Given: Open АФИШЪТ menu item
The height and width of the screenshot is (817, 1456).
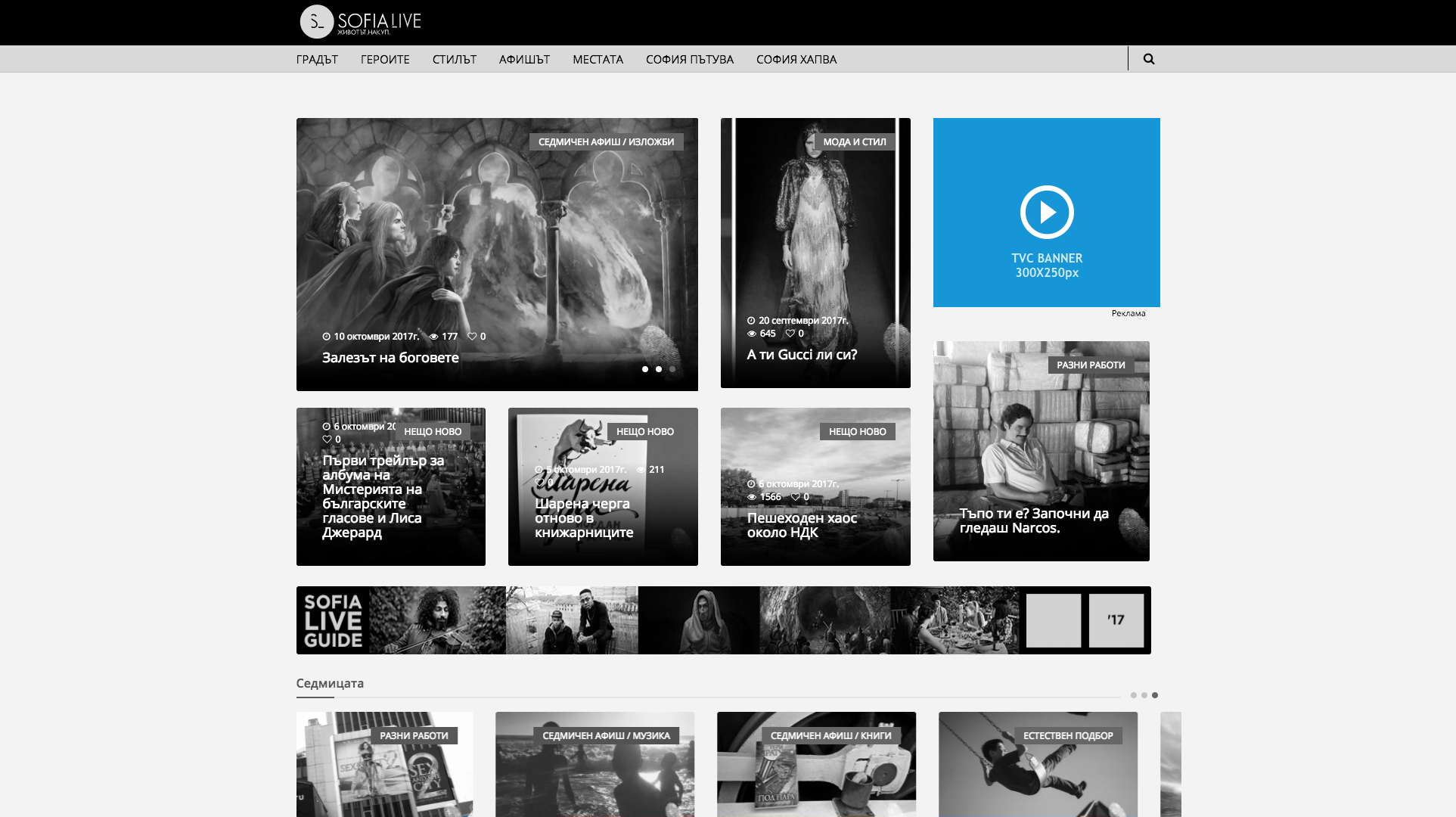Looking at the screenshot, I should 524,59.
